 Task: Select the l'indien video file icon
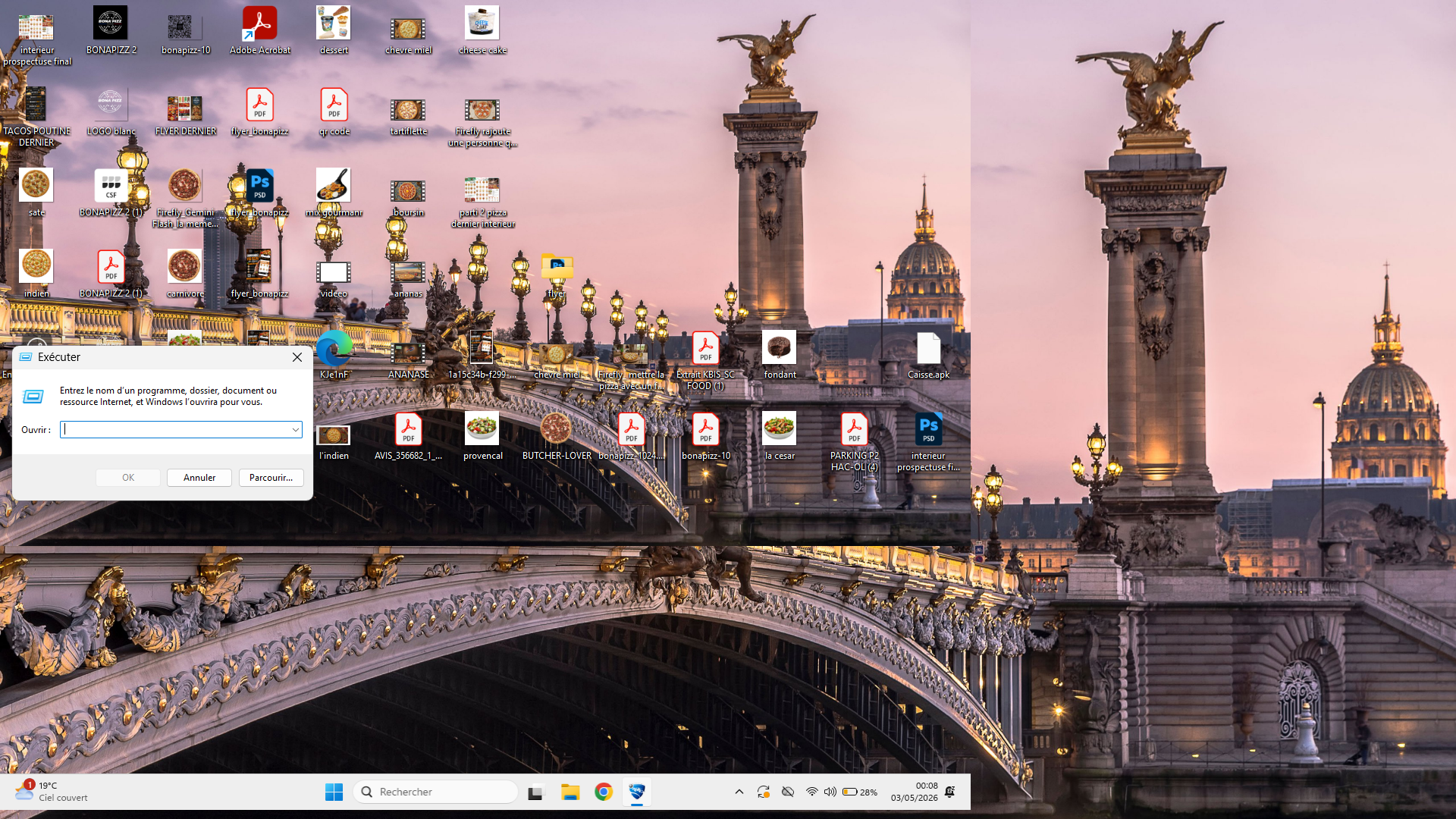click(334, 441)
